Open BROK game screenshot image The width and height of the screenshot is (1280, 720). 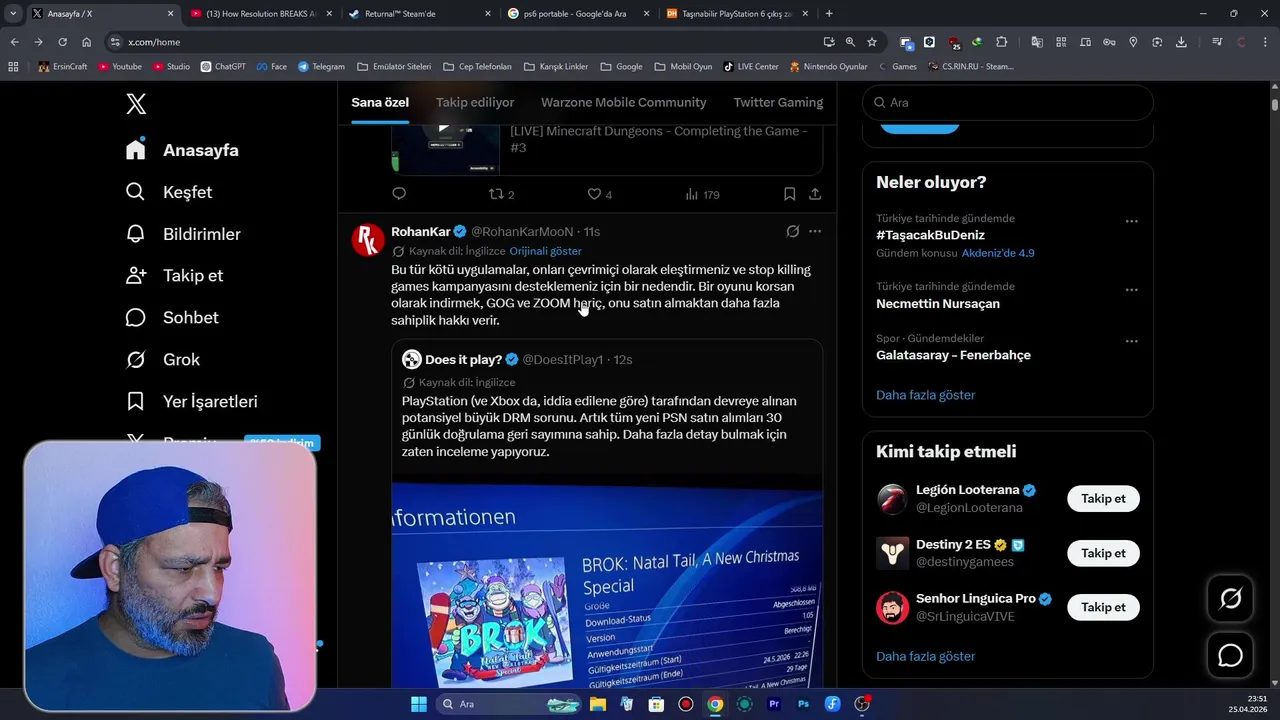tap(607, 586)
